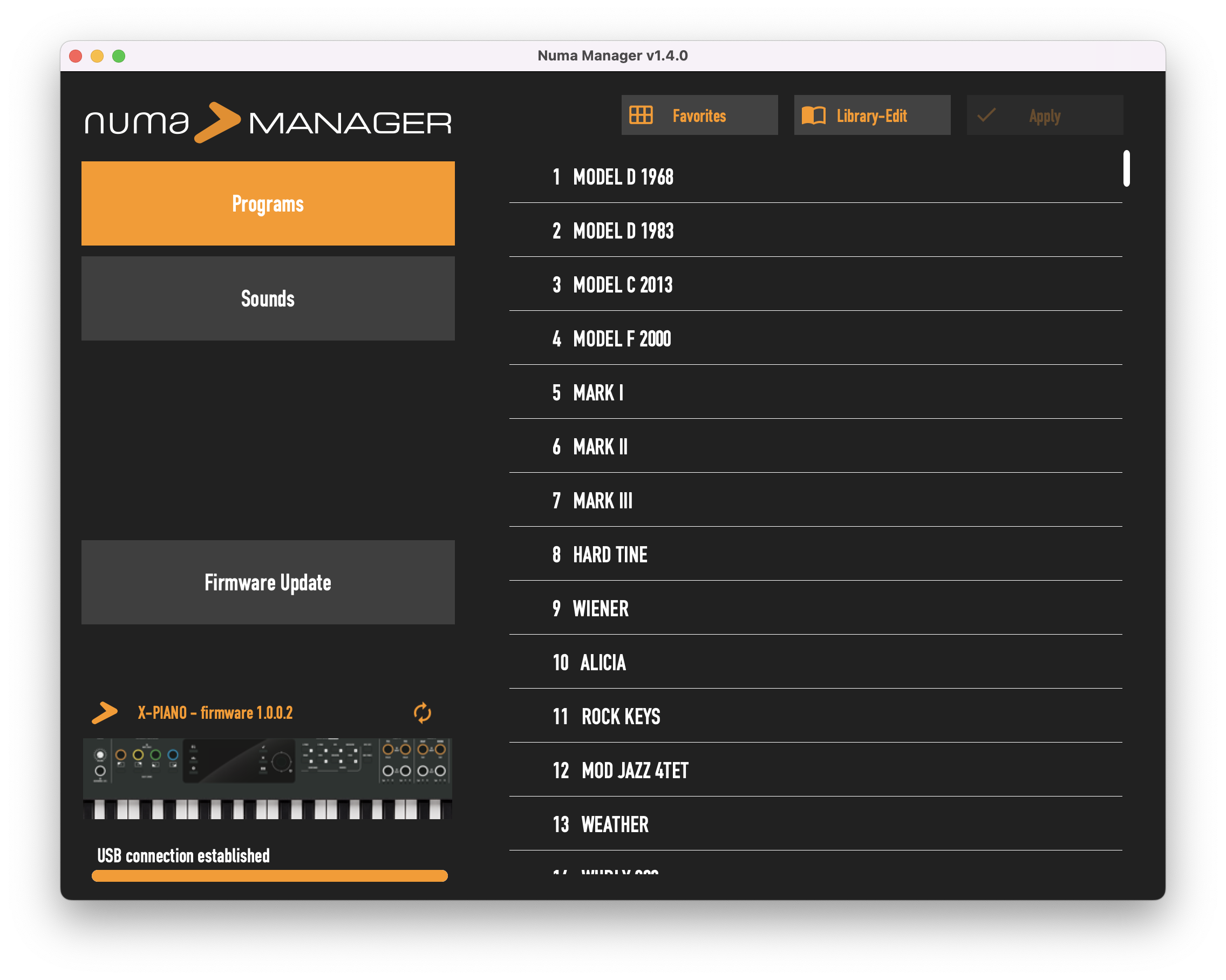Click the Favorites grid icon
The height and width of the screenshot is (980, 1226).
[x=641, y=115]
